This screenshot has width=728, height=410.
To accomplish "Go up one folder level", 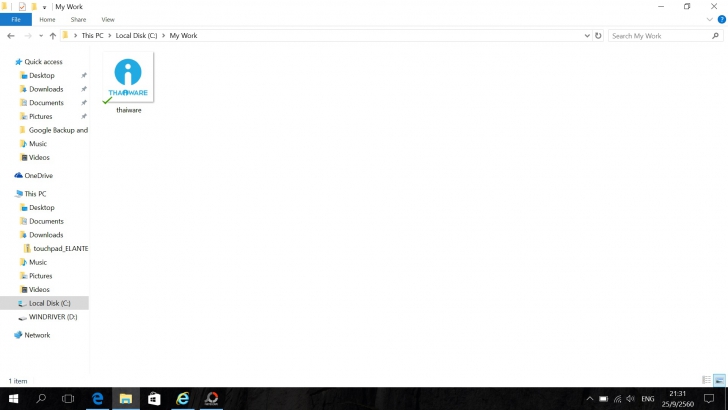I will [52, 36].
